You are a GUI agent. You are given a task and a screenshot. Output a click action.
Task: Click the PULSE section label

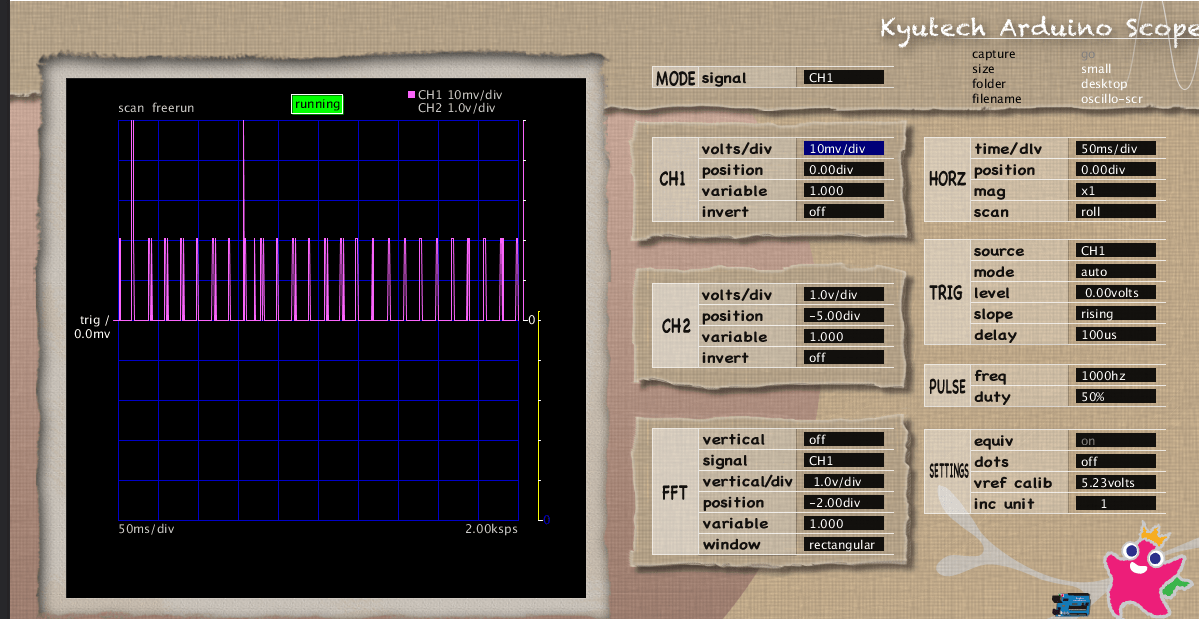point(947,386)
